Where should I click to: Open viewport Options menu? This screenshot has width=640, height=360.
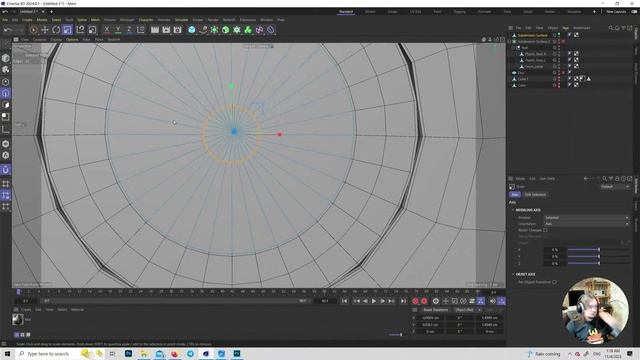[x=72, y=40]
